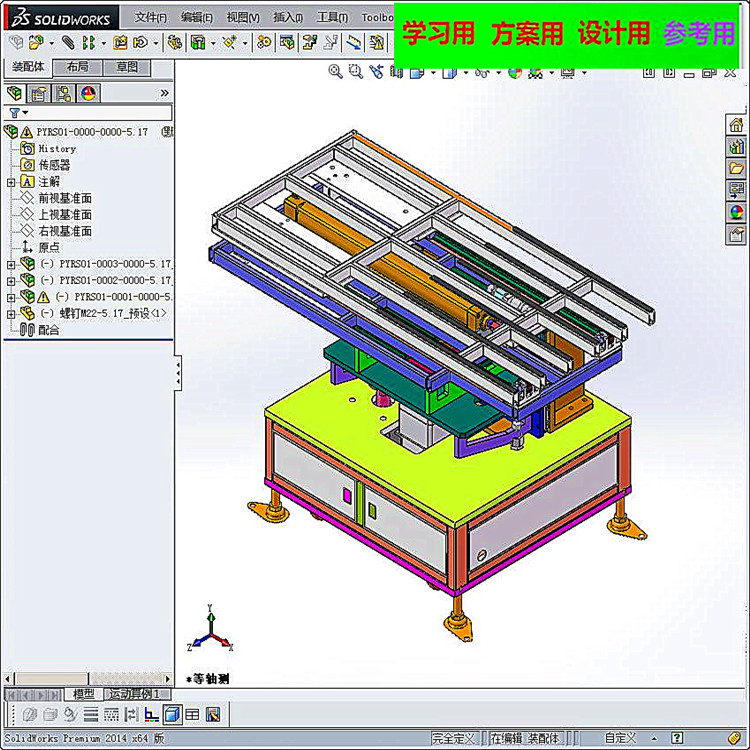Click the Smart Fasteners icon
Screen dimensions: 750x750
[120, 43]
